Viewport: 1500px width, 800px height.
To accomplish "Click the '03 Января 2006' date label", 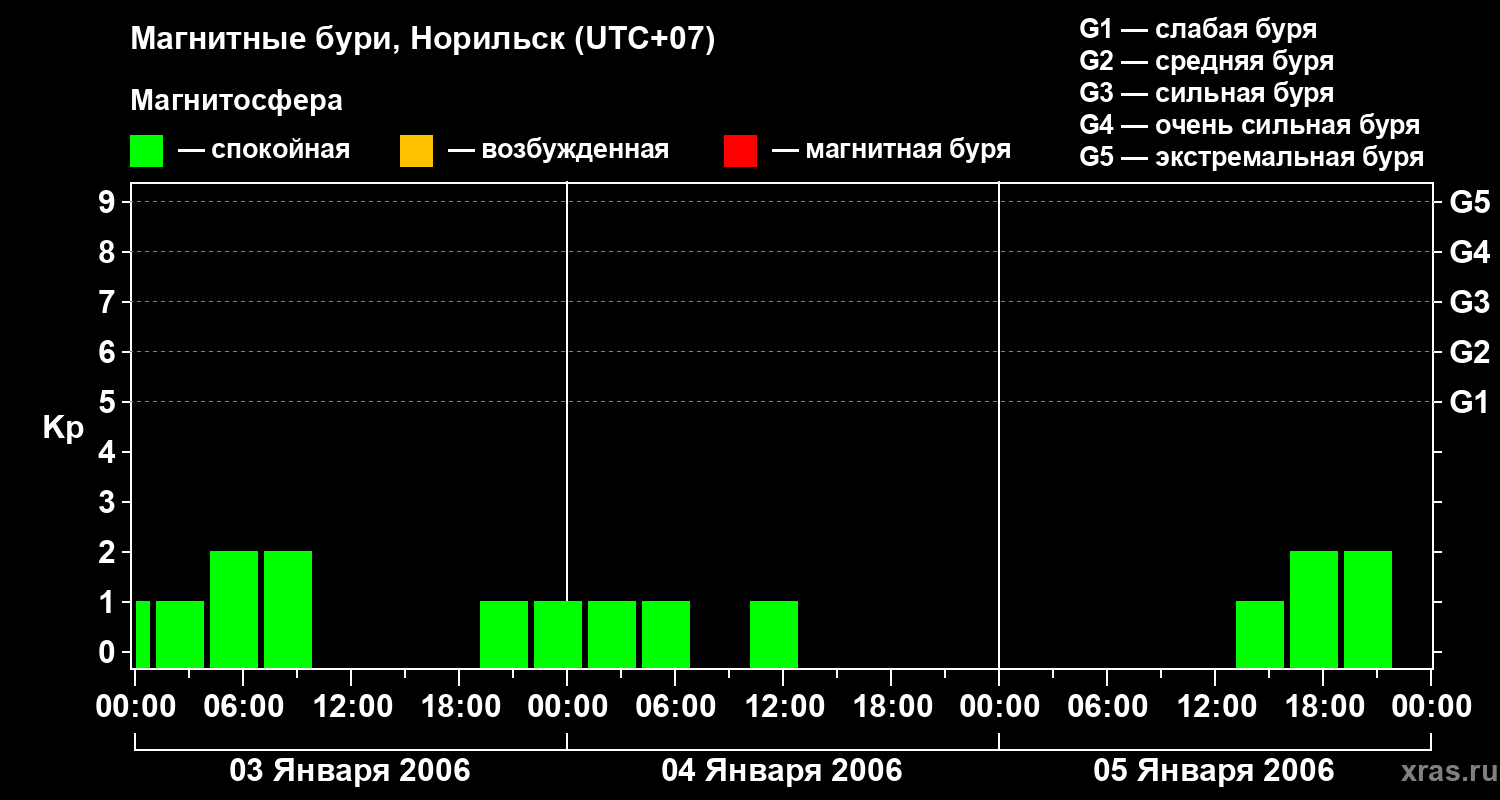I will 350,771.
